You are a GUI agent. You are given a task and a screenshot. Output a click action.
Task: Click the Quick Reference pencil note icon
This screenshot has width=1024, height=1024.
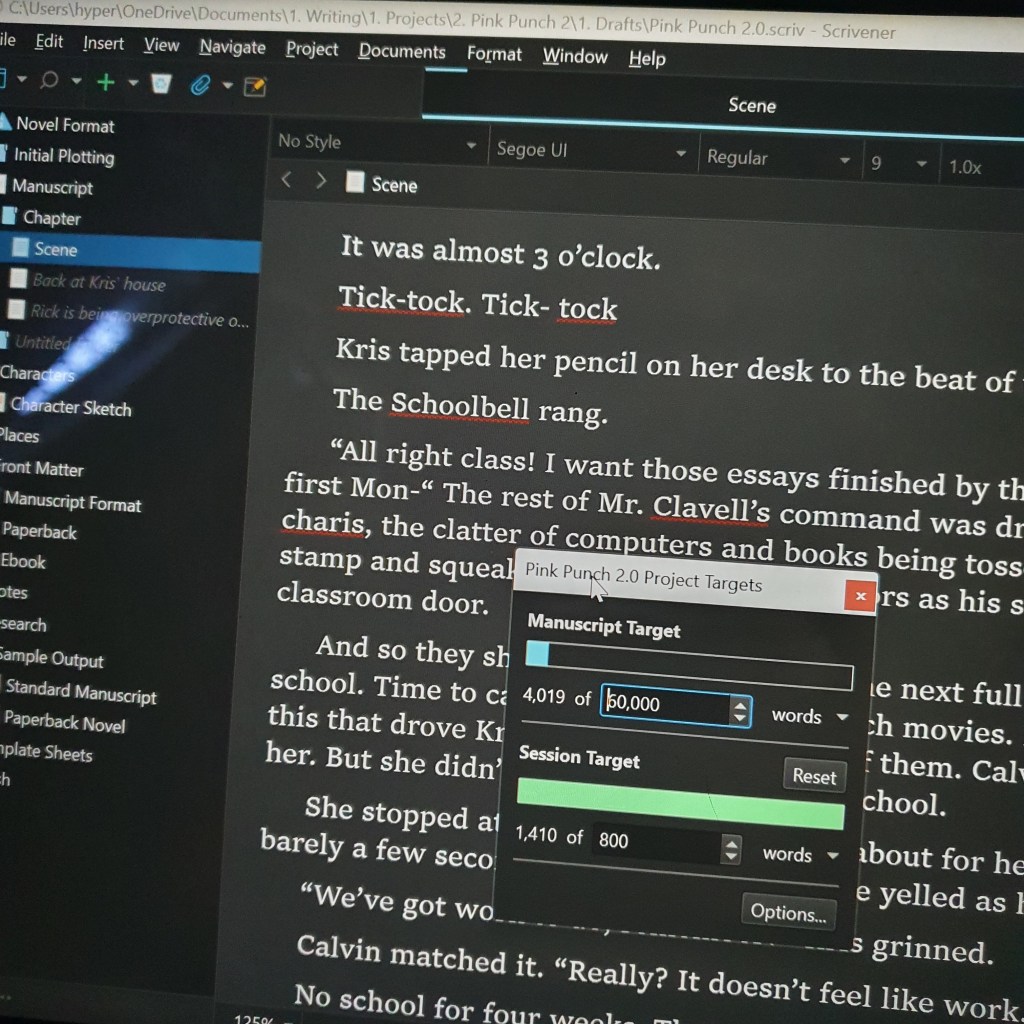click(256, 87)
